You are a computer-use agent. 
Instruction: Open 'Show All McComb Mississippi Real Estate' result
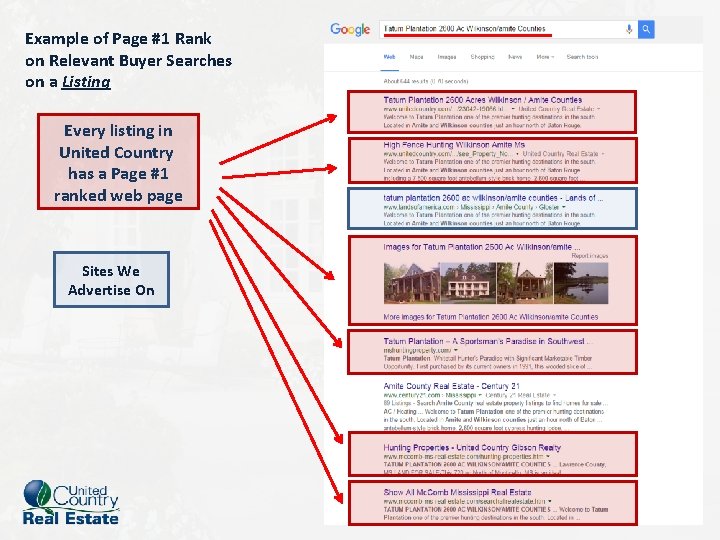457,492
